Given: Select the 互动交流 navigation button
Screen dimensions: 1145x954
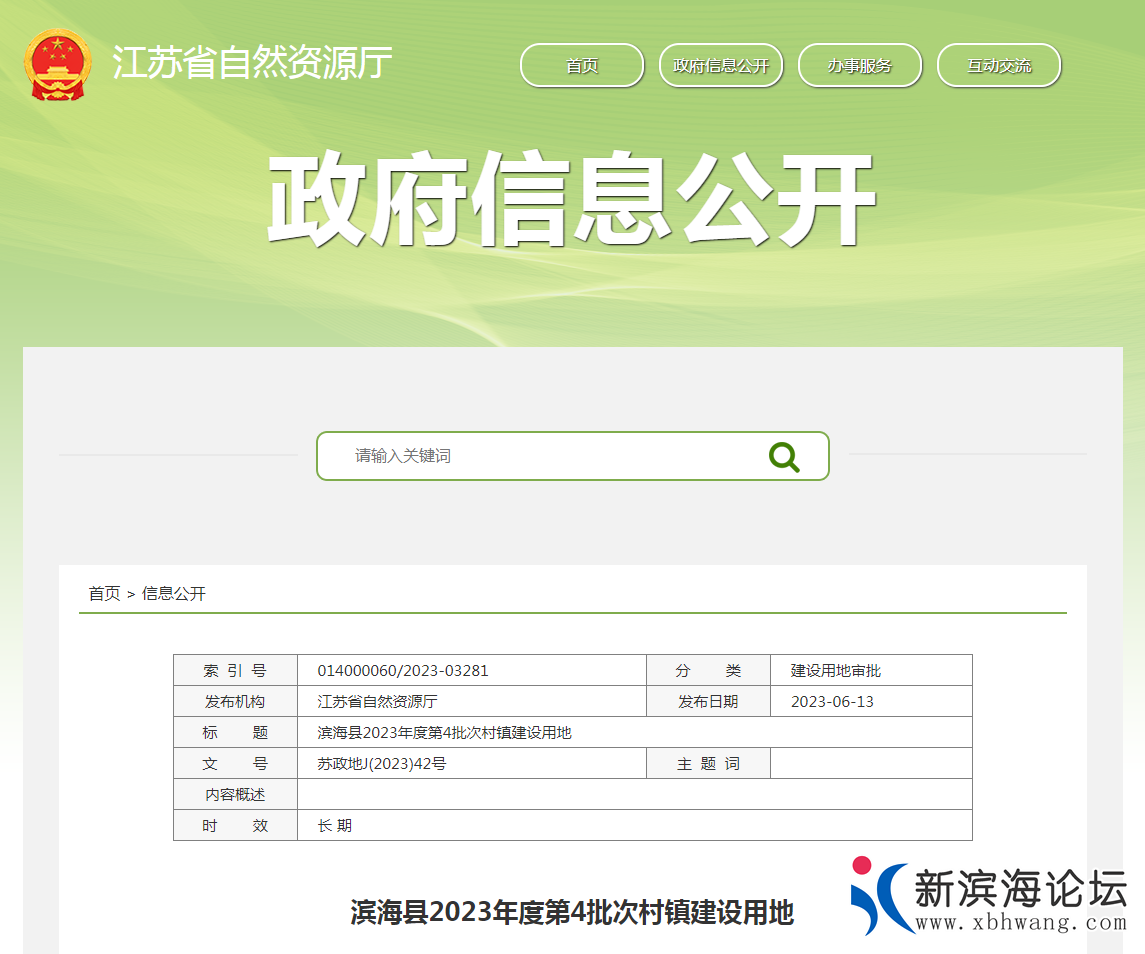Looking at the screenshot, I should tap(998, 65).
